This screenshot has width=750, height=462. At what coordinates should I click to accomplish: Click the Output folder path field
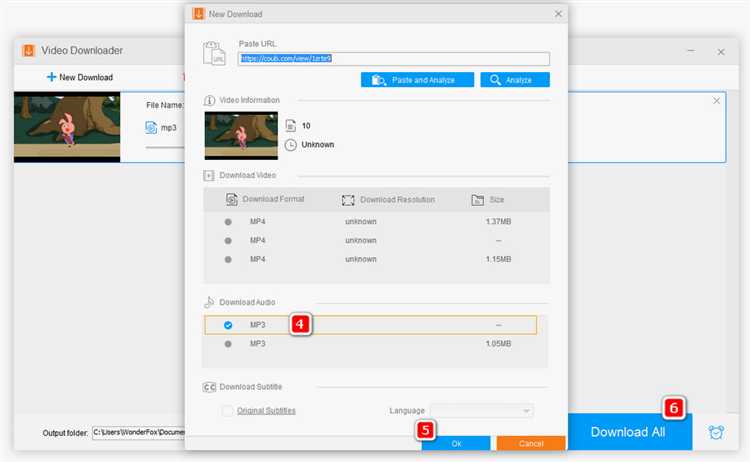click(x=138, y=432)
